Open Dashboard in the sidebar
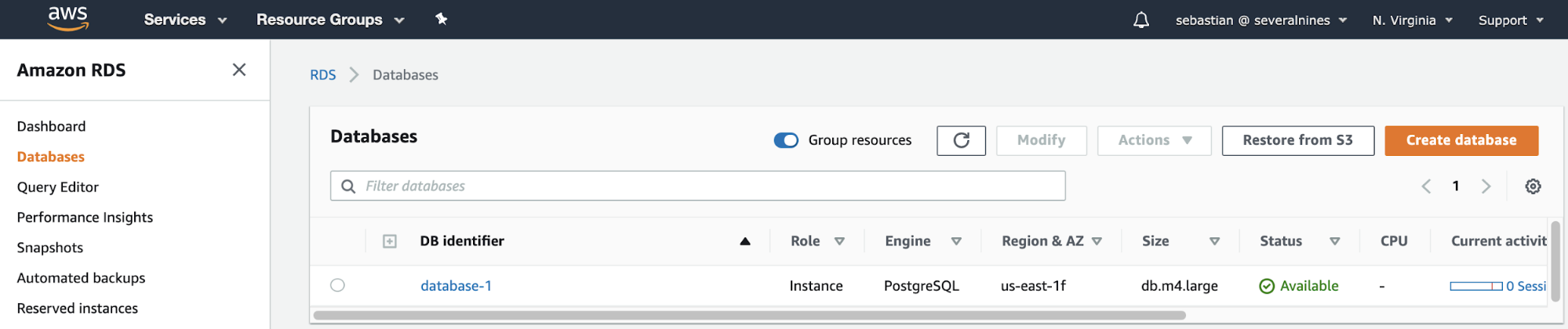 (x=51, y=126)
